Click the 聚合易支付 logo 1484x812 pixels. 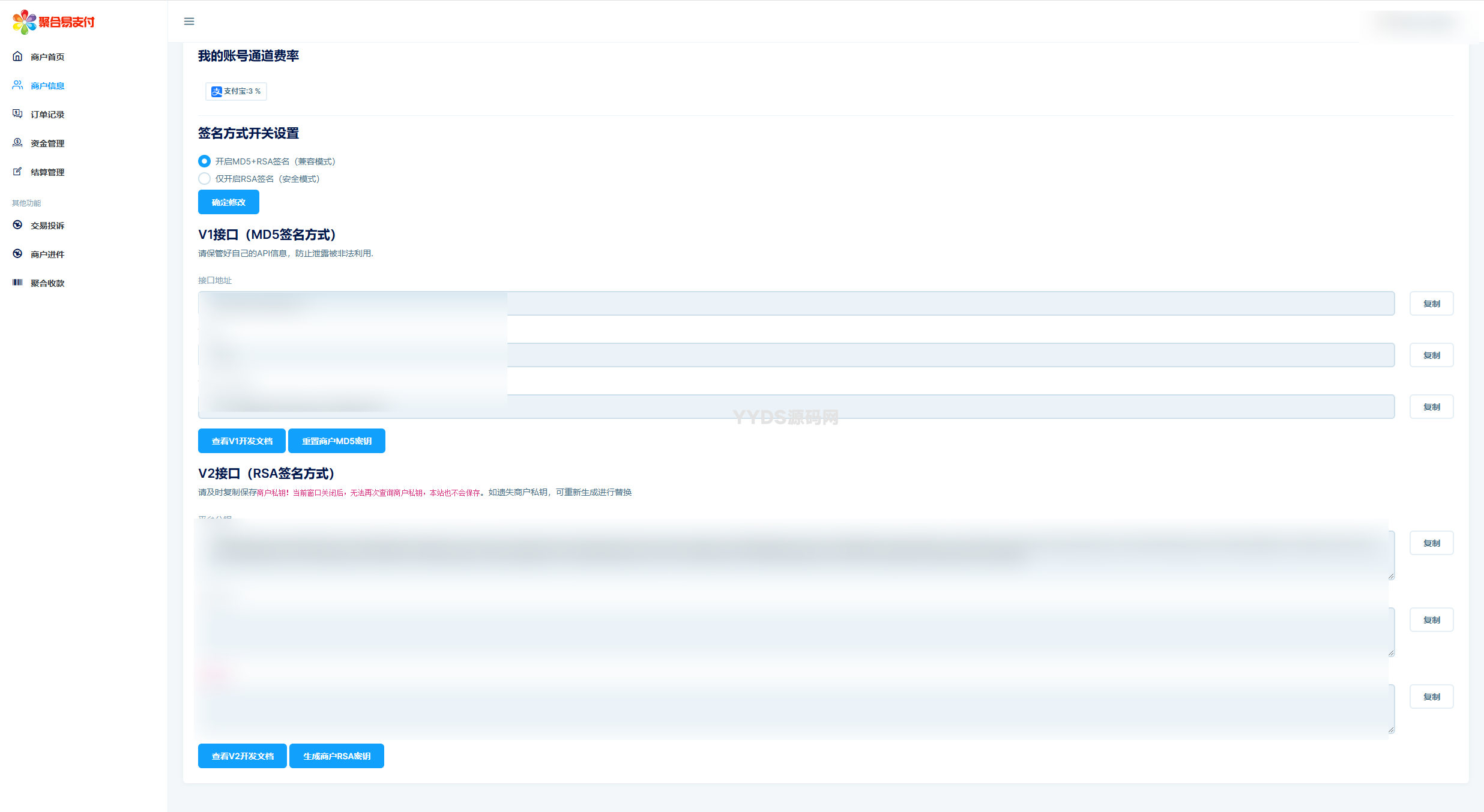tap(53, 22)
